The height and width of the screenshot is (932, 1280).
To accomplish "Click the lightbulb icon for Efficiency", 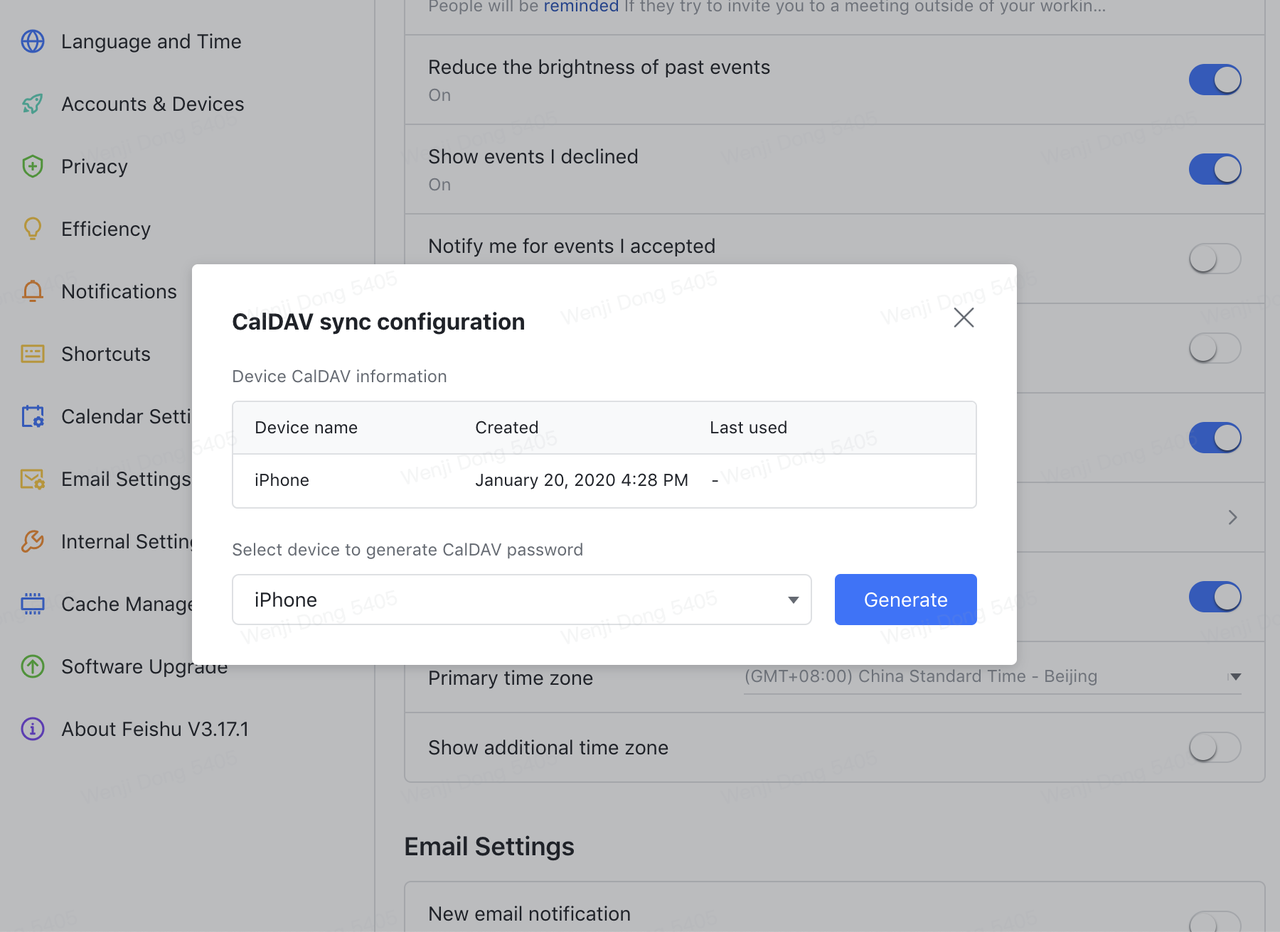I will tap(33, 229).
